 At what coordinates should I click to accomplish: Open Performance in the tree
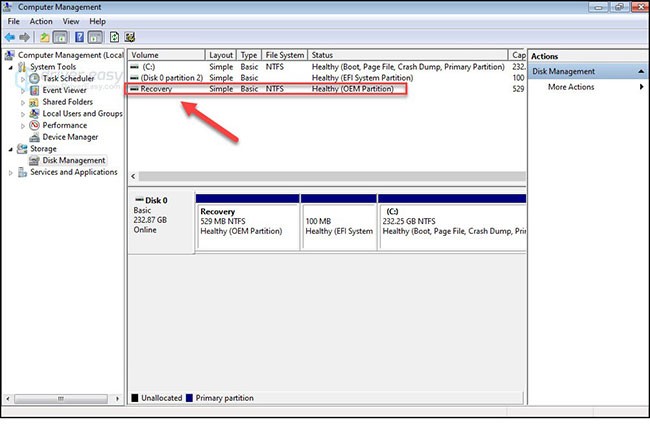point(65,125)
